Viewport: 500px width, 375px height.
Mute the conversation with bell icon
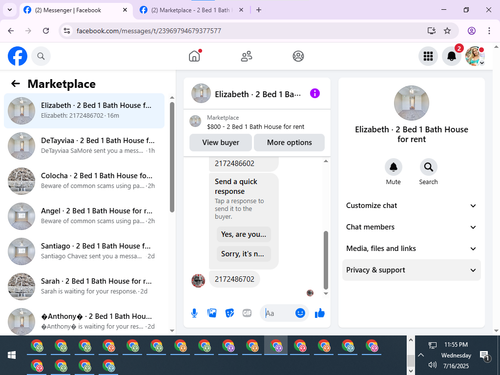coord(393,167)
